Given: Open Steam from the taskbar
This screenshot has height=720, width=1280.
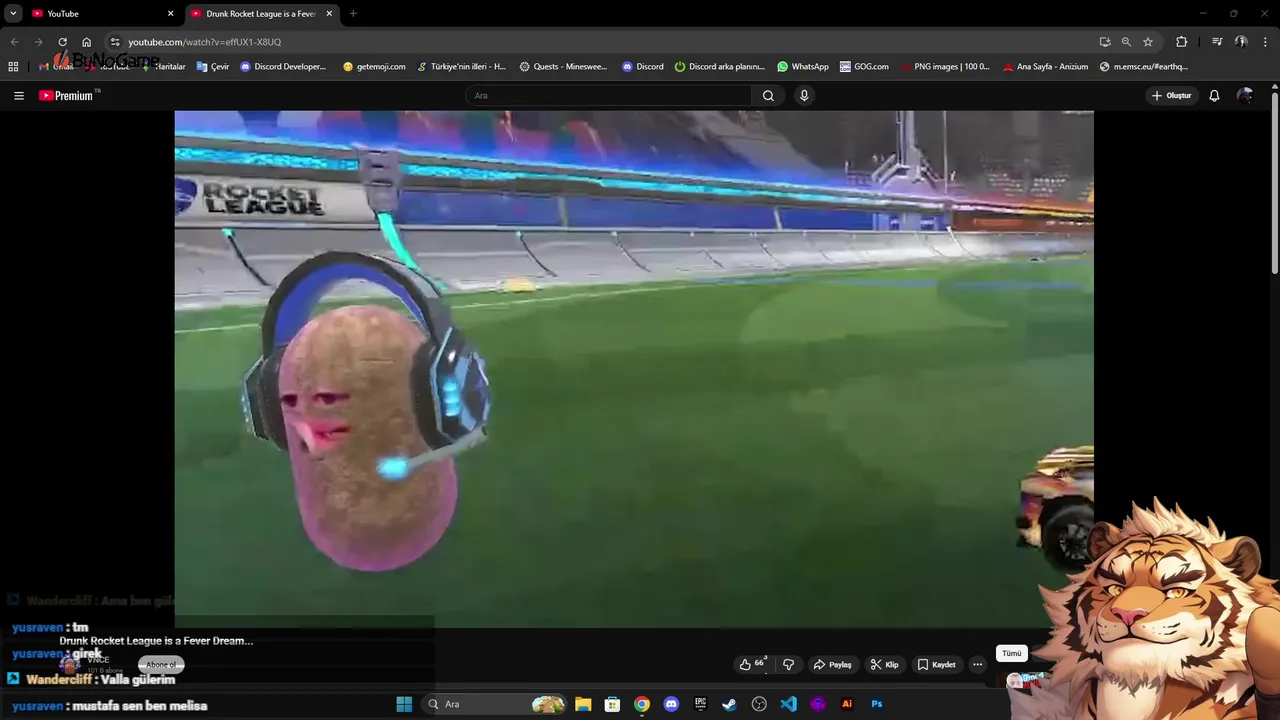Looking at the screenshot, I should click(729, 704).
